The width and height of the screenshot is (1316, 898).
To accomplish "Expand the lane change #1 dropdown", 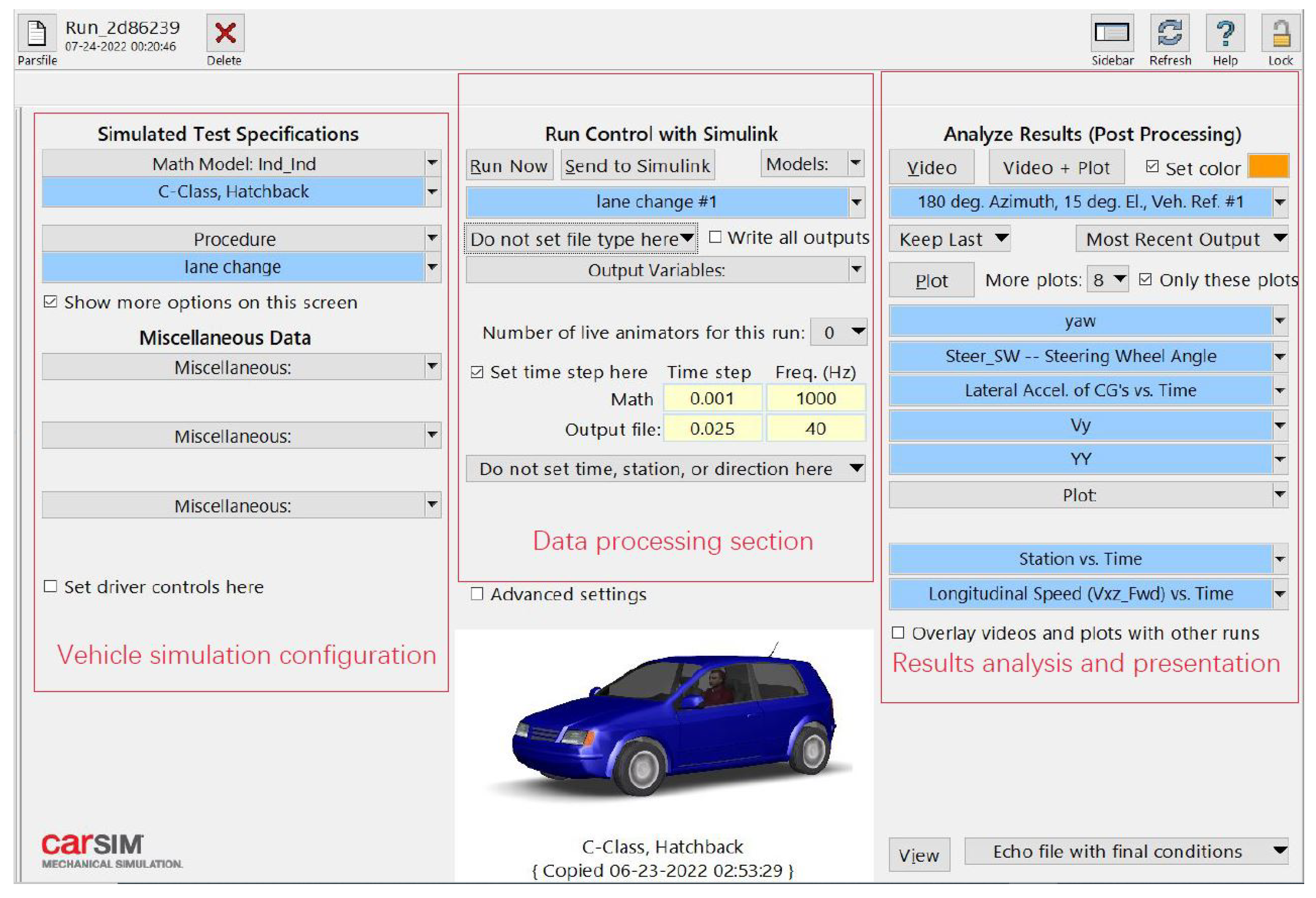I will pyautogui.click(x=856, y=202).
